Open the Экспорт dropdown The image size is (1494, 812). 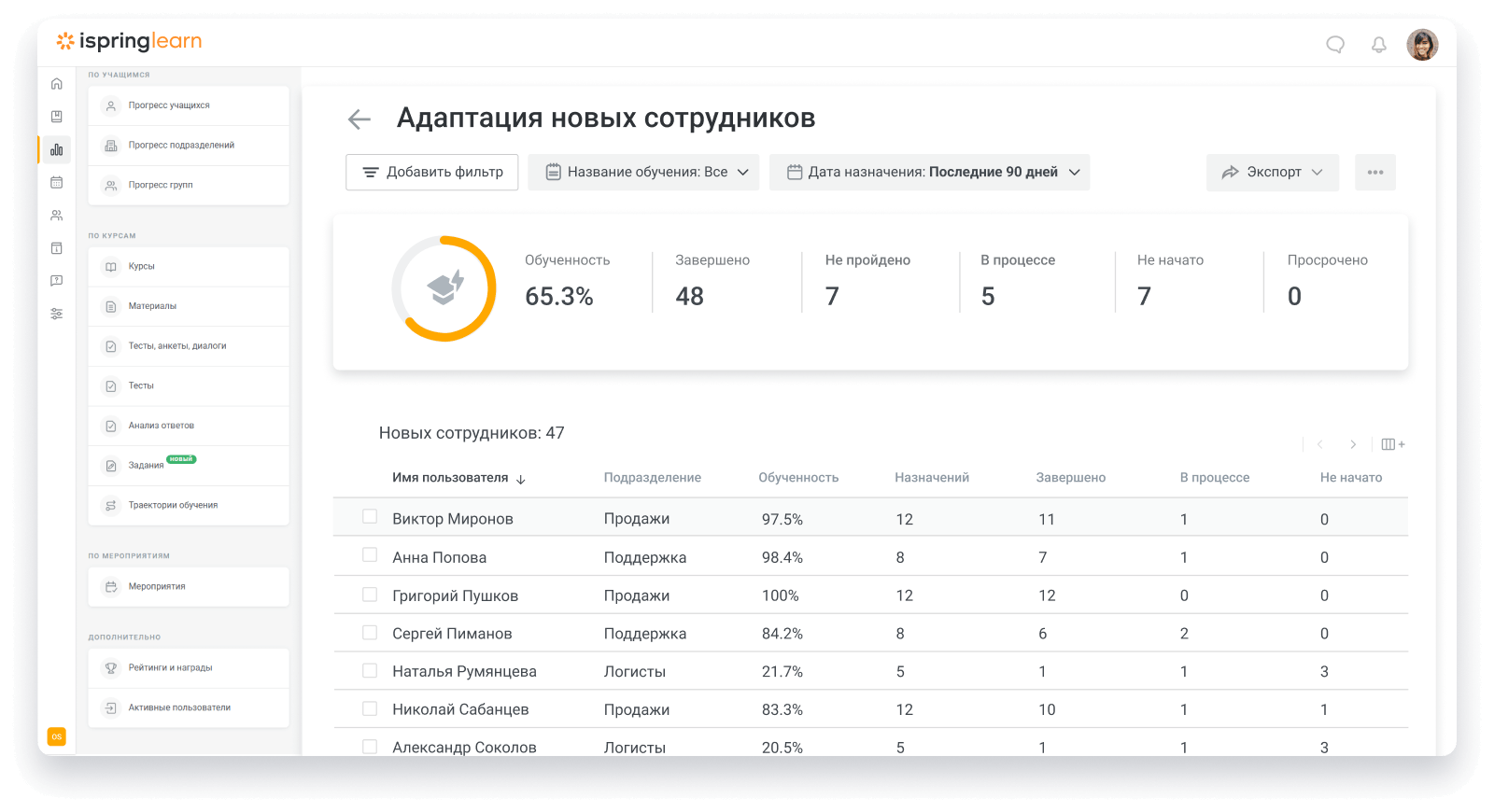(x=1273, y=173)
